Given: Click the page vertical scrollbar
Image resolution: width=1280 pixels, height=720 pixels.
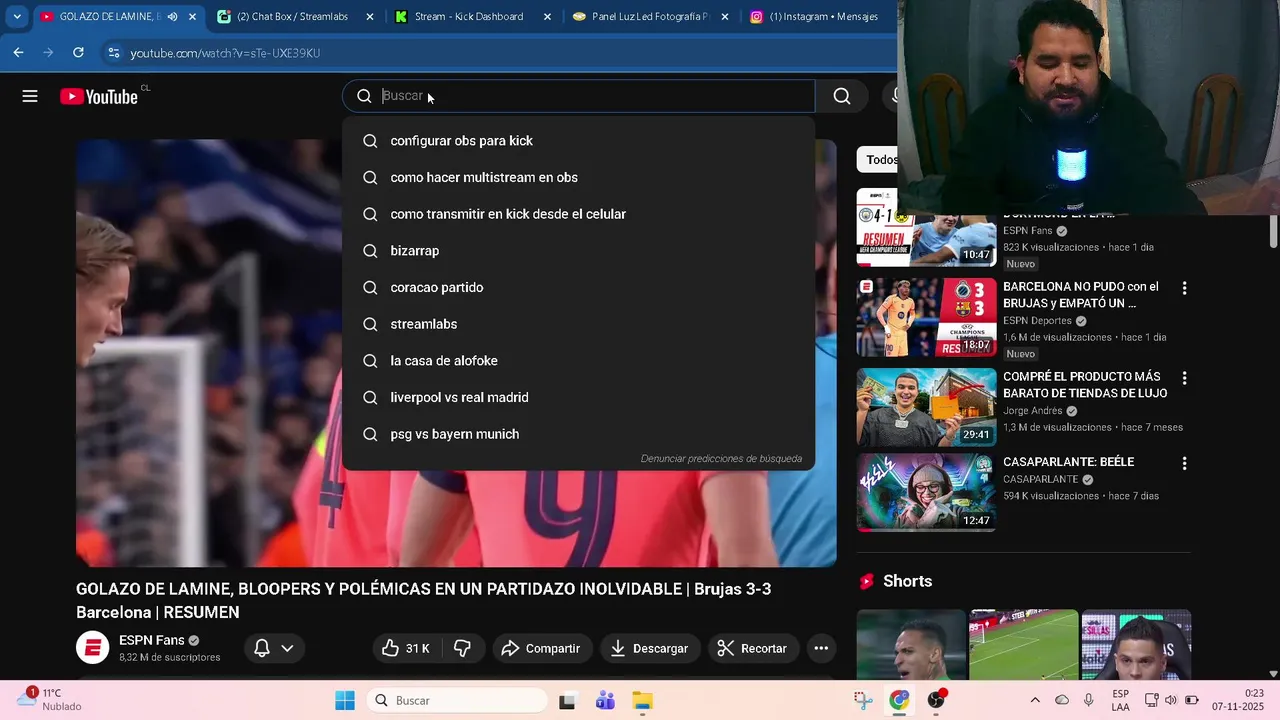Looking at the screenshot, I should 1273,232.
